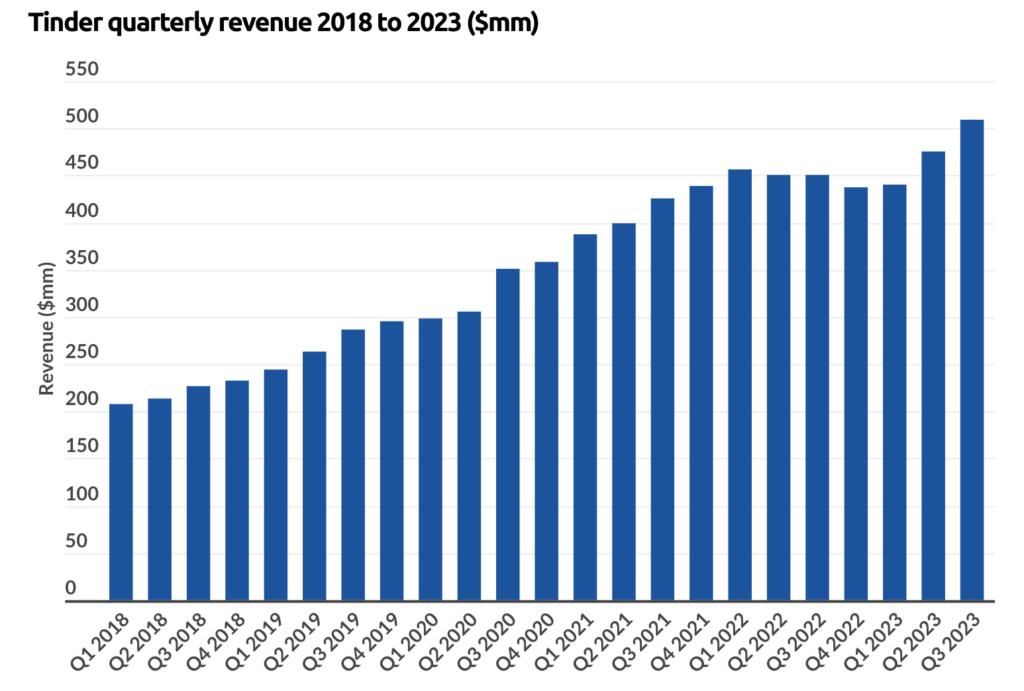Click the y-axis value 150

[x=82, y=446]
